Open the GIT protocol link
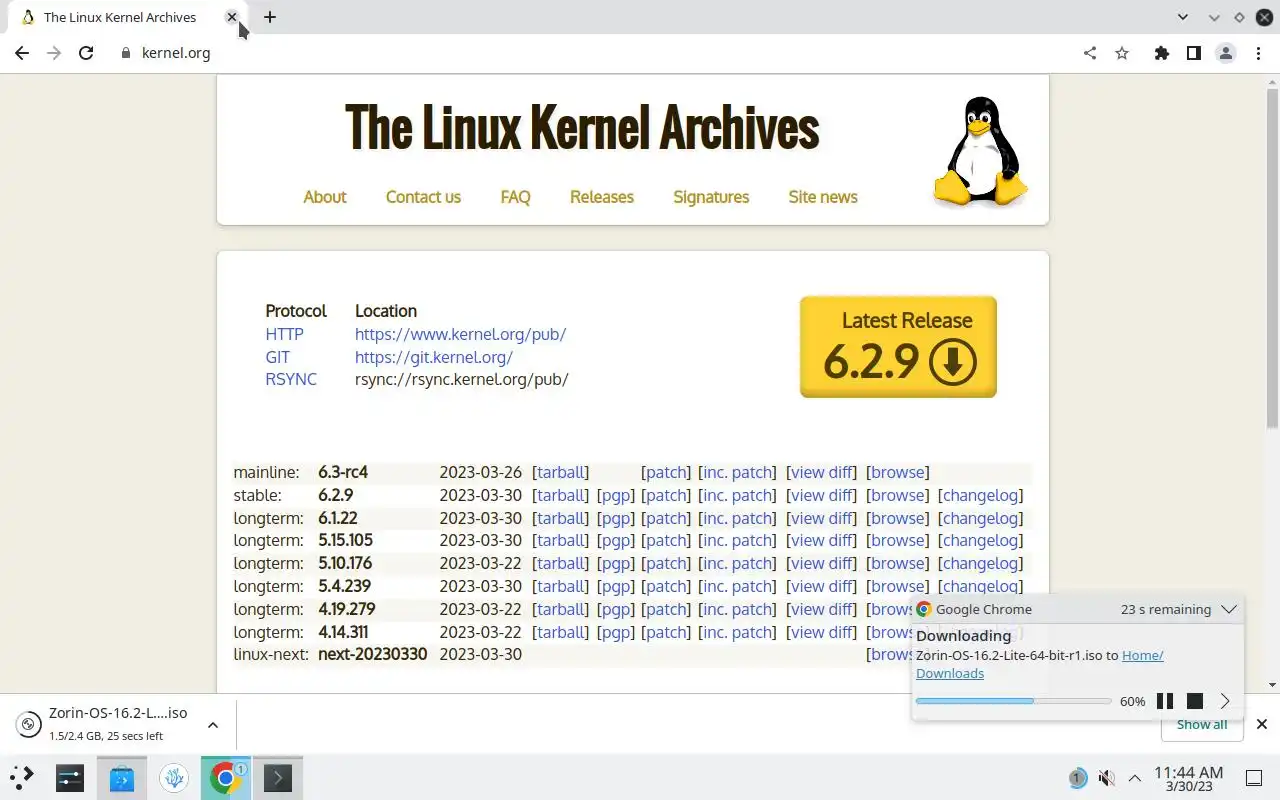 click(x=278, y=357)
